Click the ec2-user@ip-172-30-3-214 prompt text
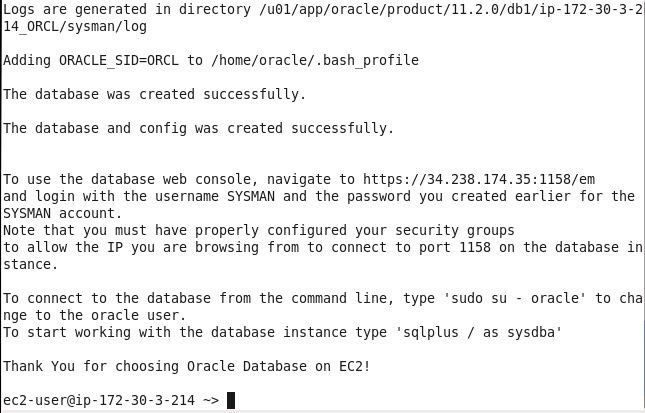This screenshot has height=413, width=645. (99, 400)
